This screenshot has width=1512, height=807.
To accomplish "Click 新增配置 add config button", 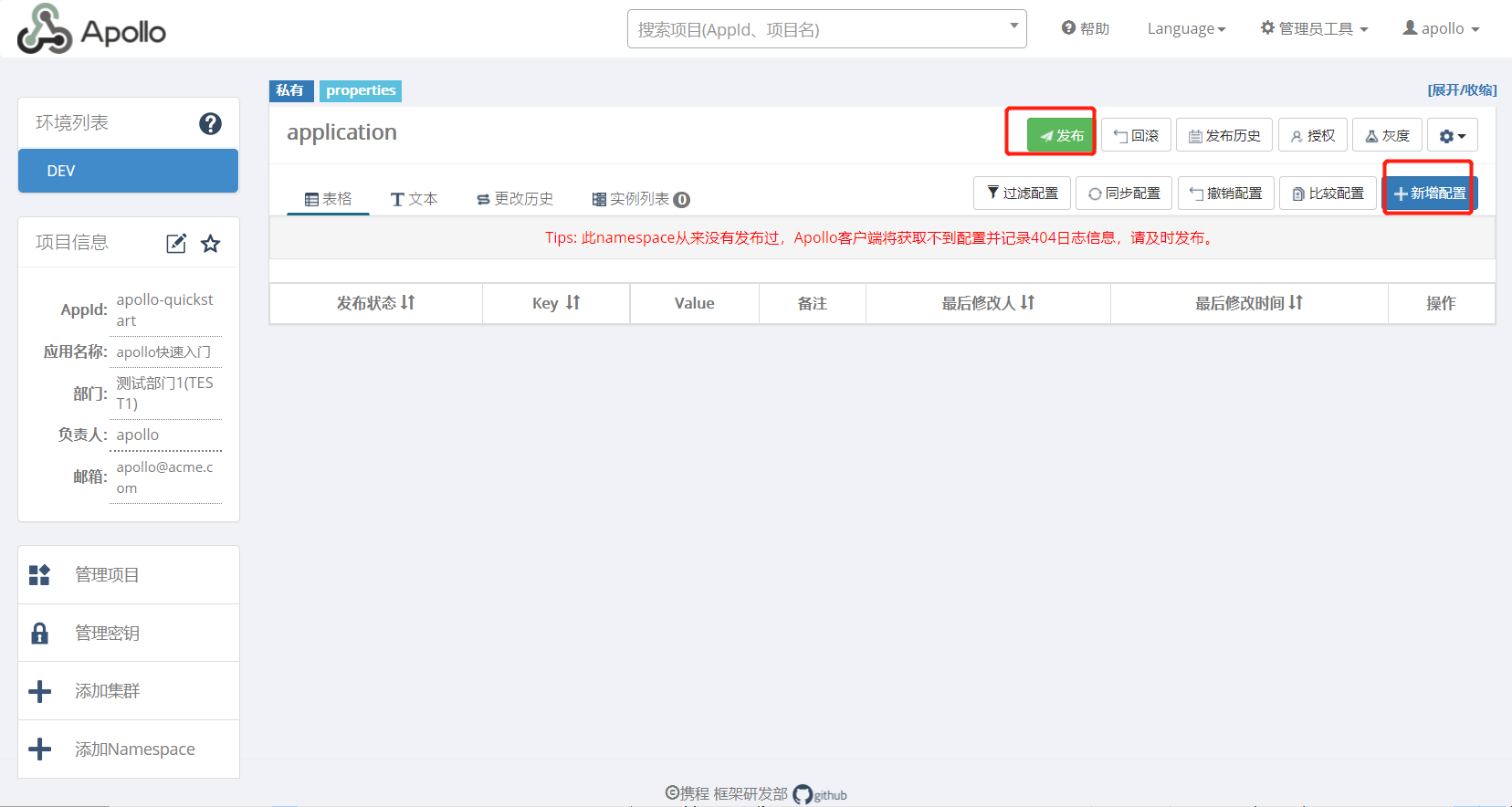I will click(1430, 194).
